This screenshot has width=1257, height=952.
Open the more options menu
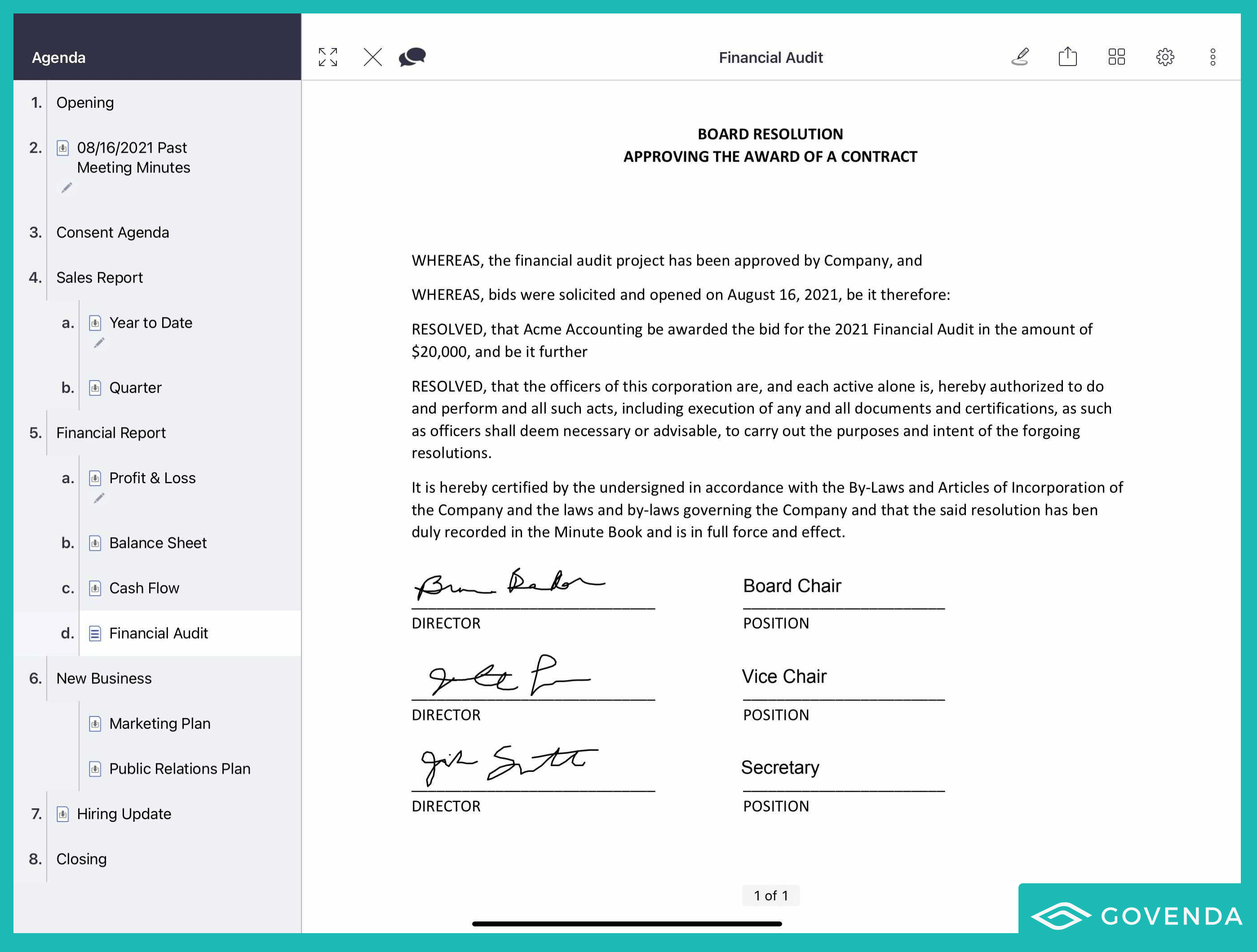(x=1213, y=57)
